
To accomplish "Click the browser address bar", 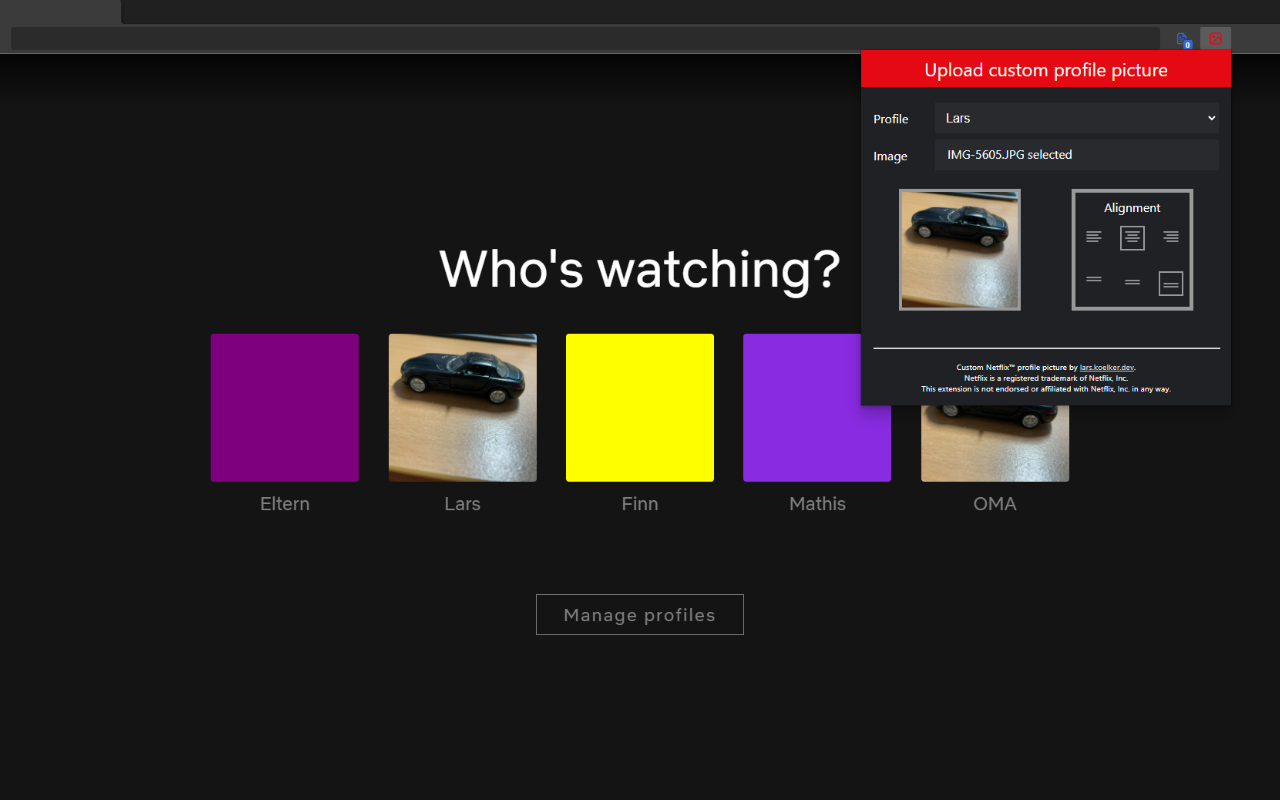I will pos(585,39).
